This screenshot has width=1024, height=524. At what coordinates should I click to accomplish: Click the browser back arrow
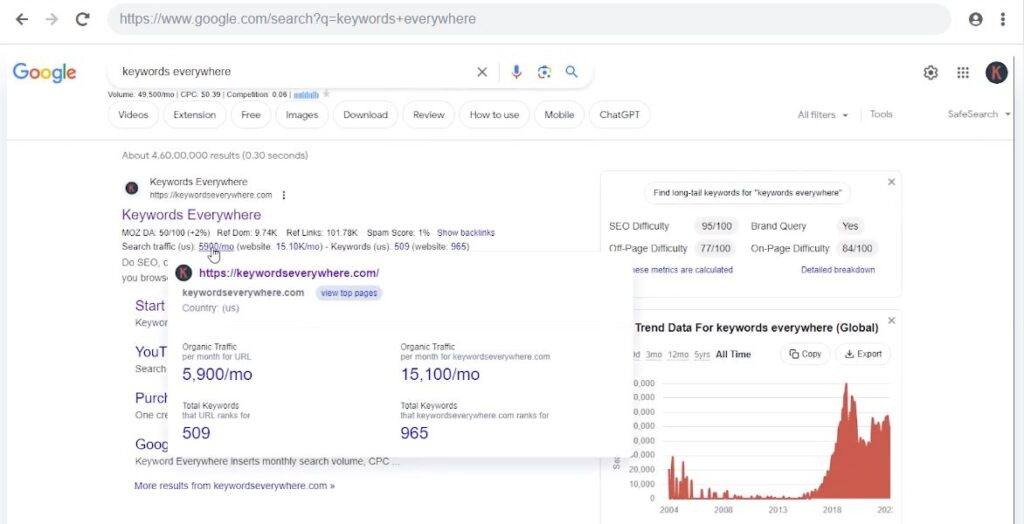[22, 19]
